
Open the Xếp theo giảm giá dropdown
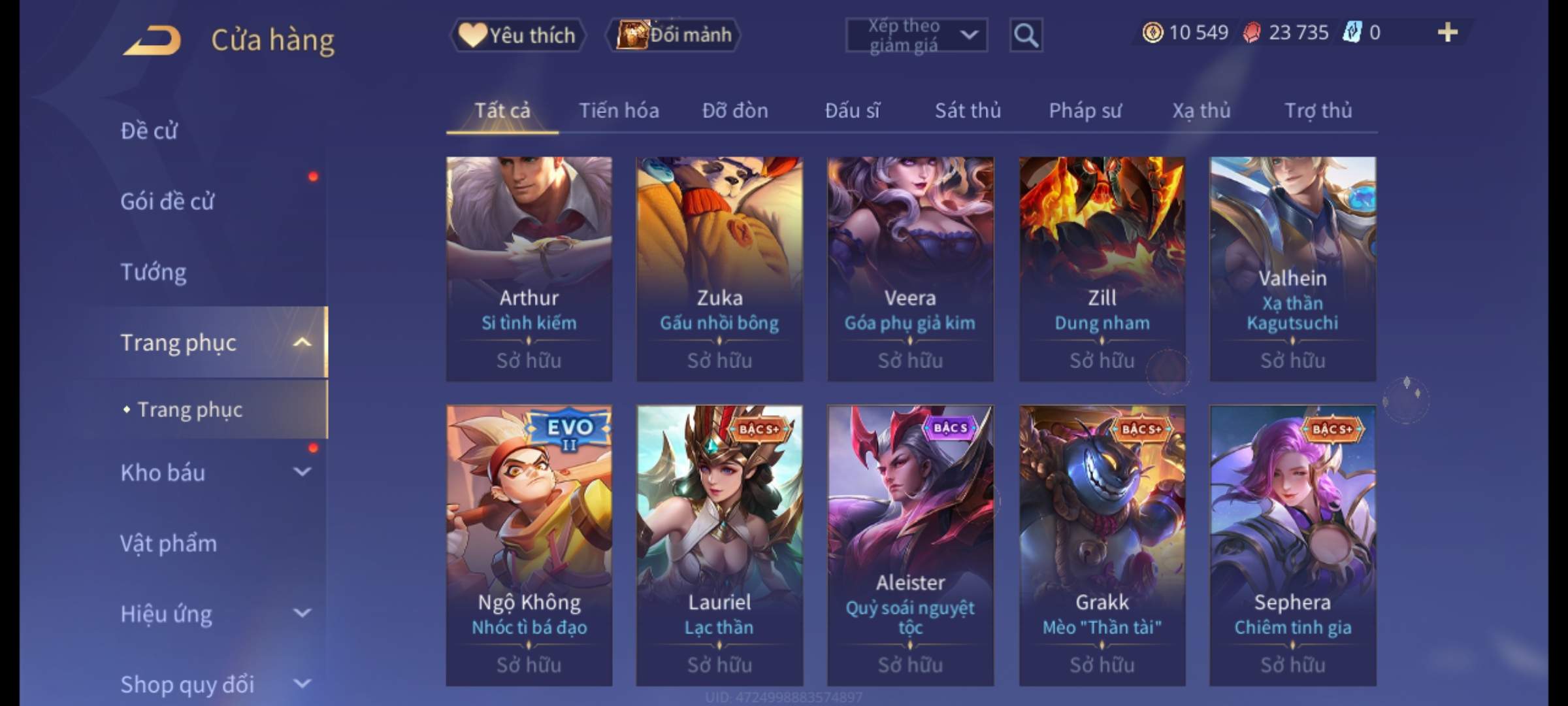(x=917, y=35)
